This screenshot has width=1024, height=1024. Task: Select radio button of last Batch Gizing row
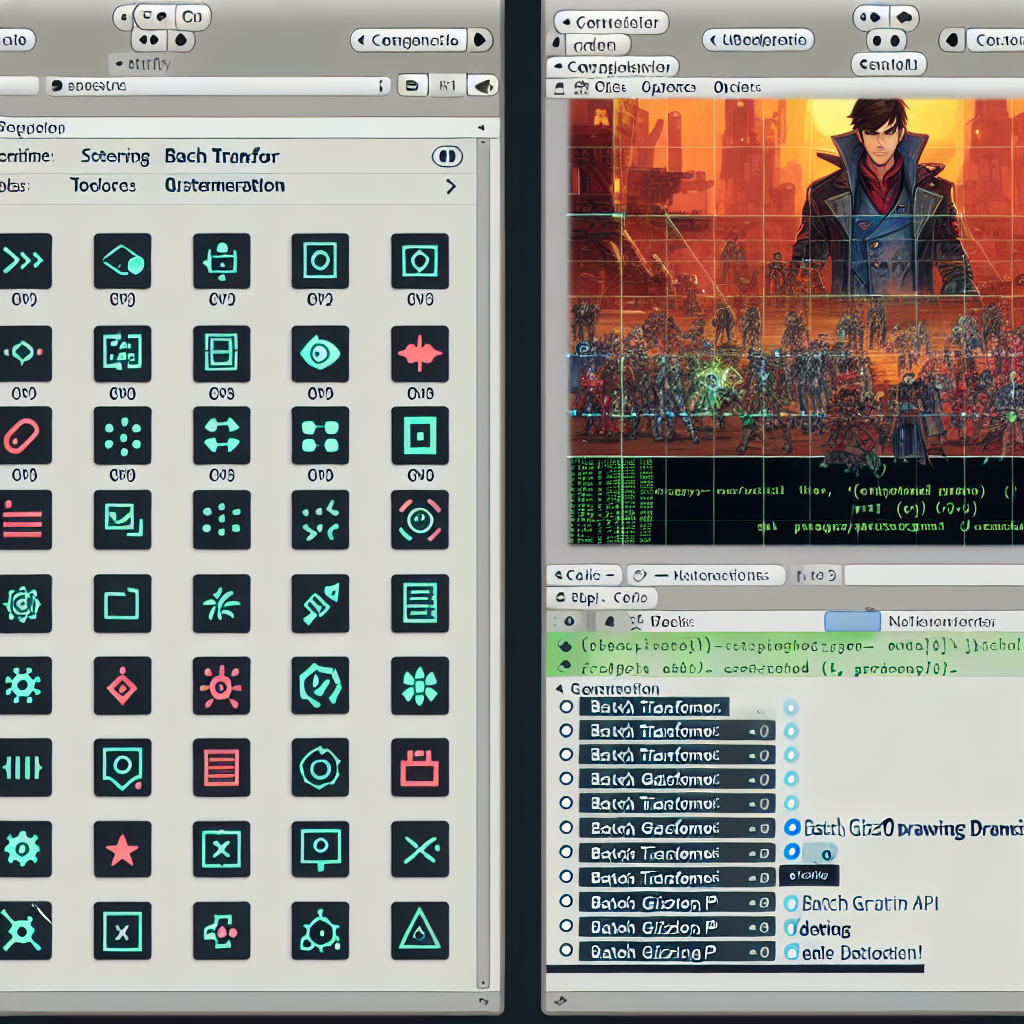[x=566, y=950]
